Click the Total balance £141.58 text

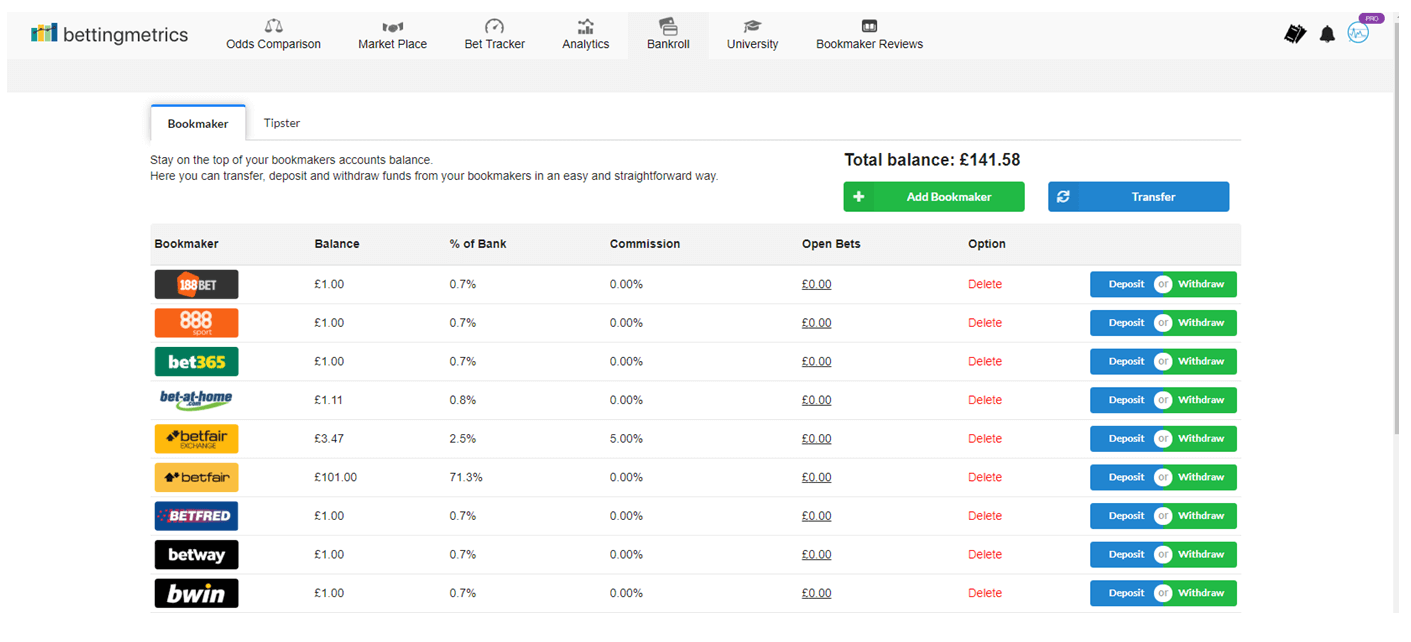(932, 160)
